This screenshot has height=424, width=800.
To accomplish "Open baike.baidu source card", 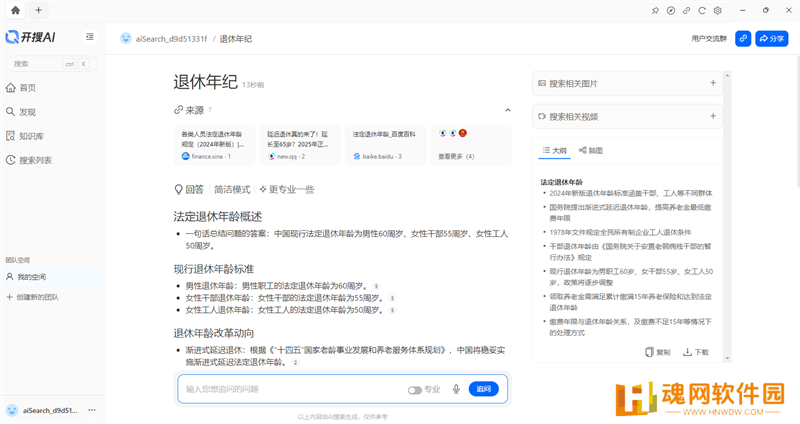I will coord(385,145).
